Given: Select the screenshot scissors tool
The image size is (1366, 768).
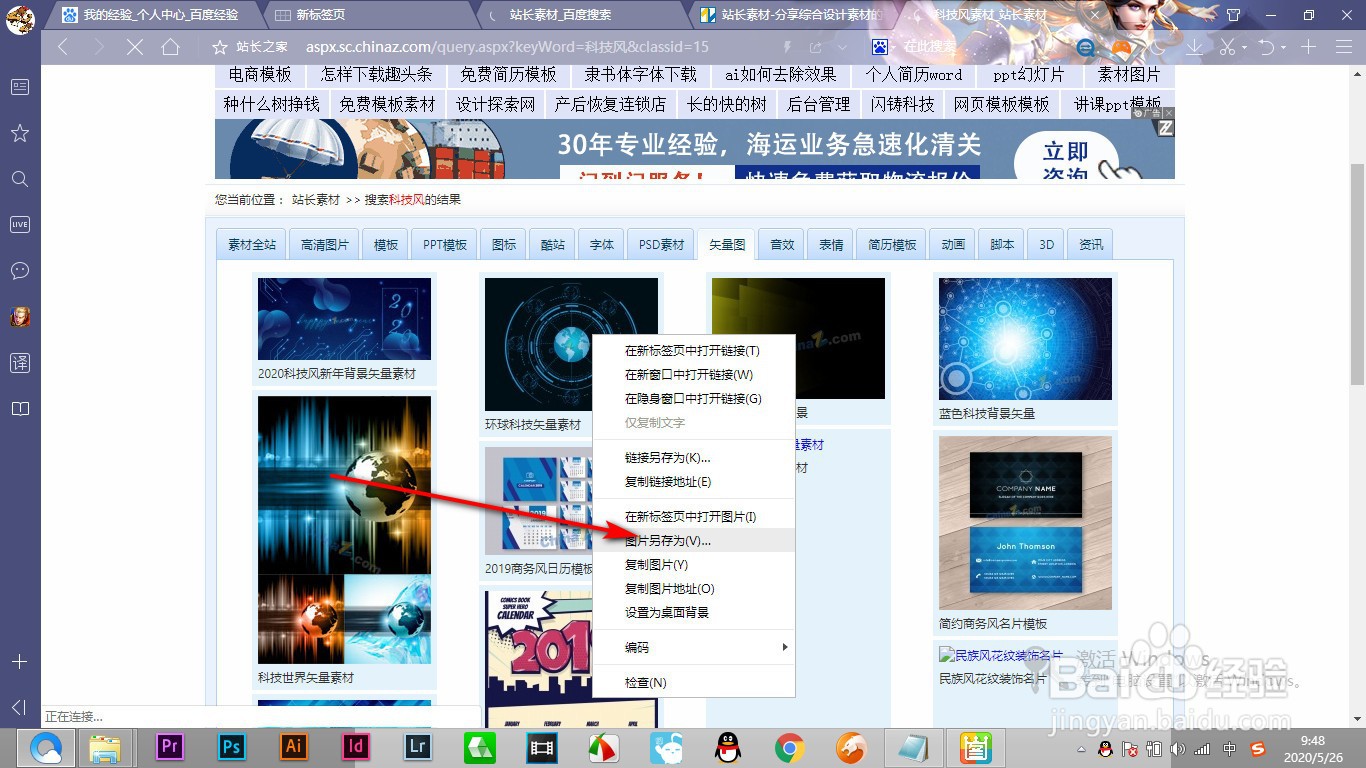Looking at the screenshot, I should point(1227,46).
